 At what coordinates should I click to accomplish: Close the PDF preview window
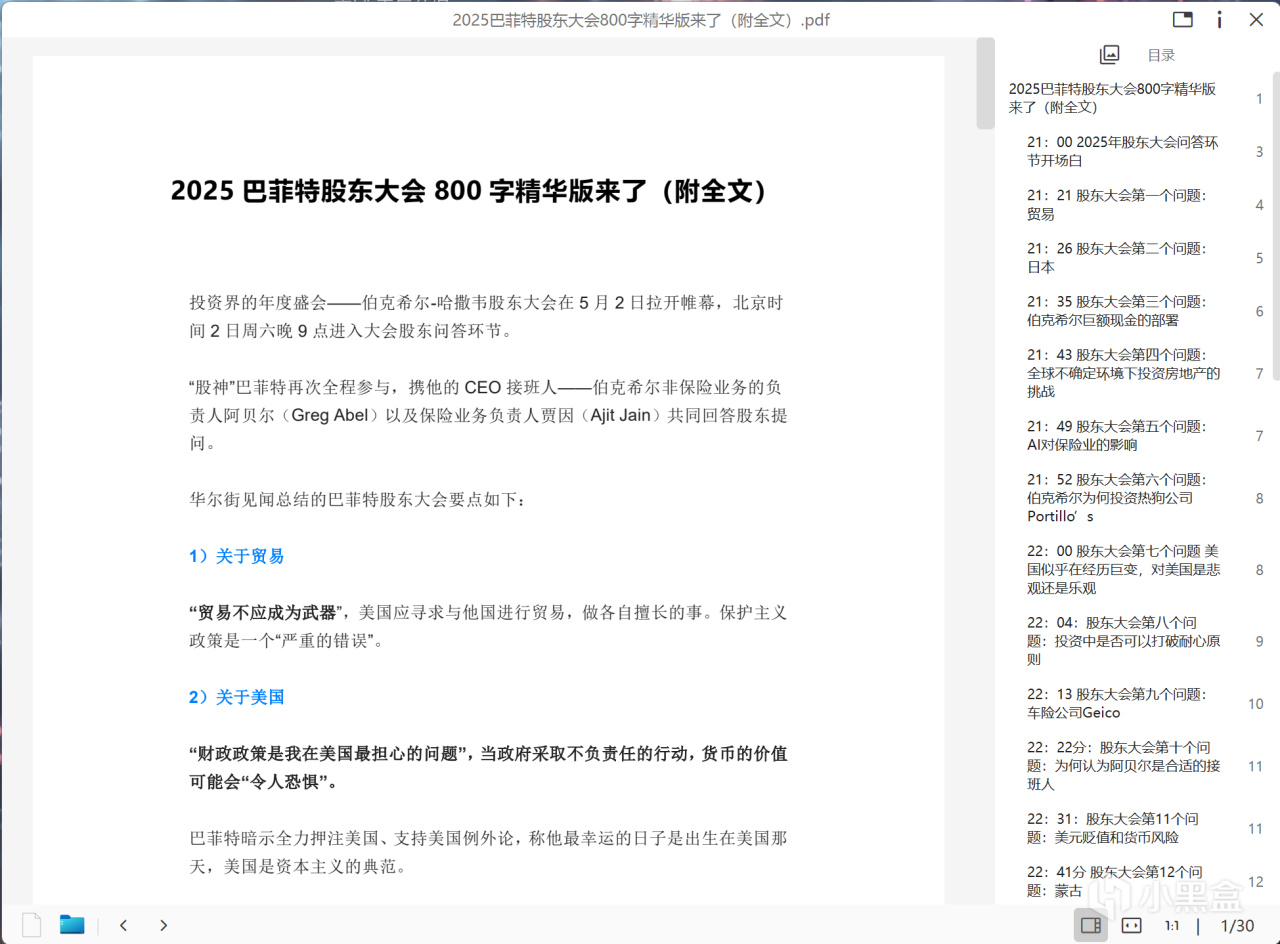coord(1257,19)
